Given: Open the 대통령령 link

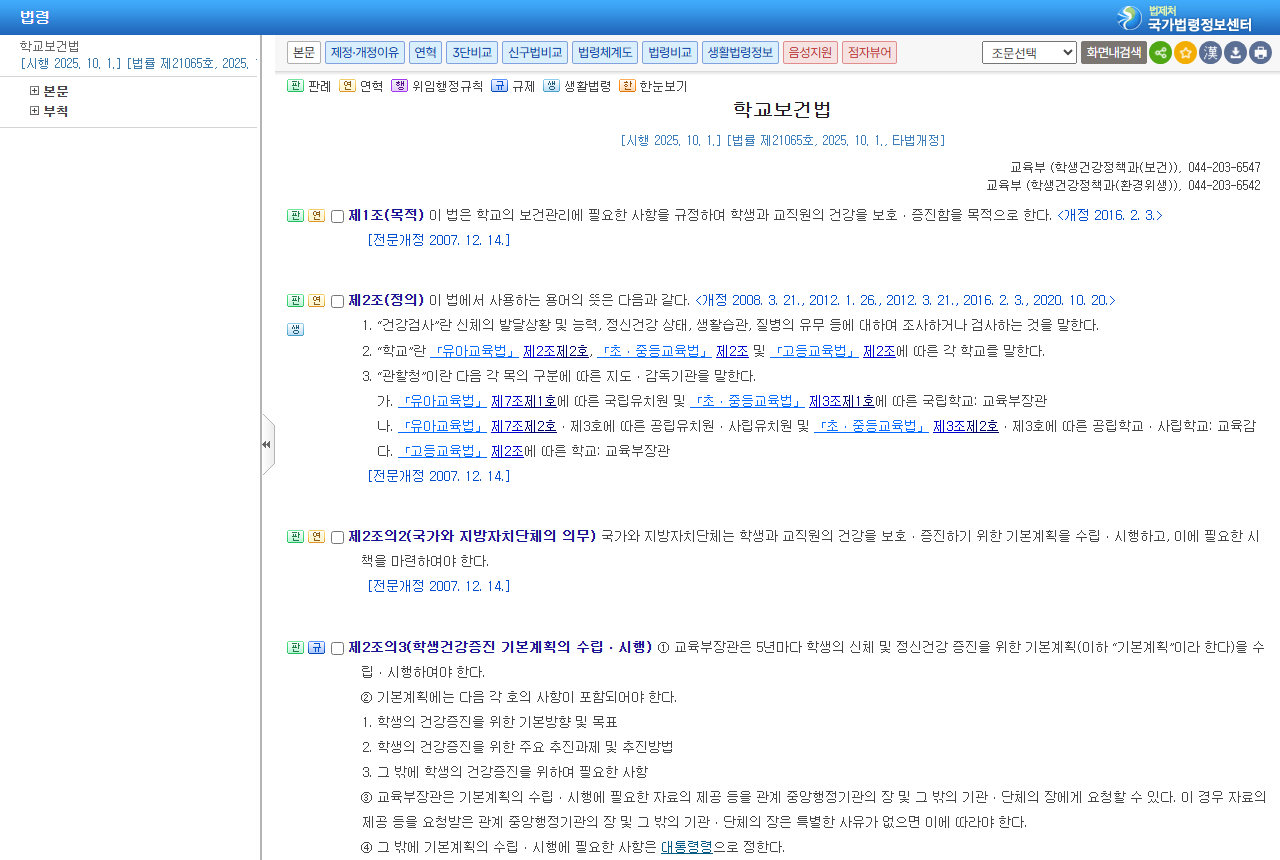Looking at the screenshot, I should point(686,847).
